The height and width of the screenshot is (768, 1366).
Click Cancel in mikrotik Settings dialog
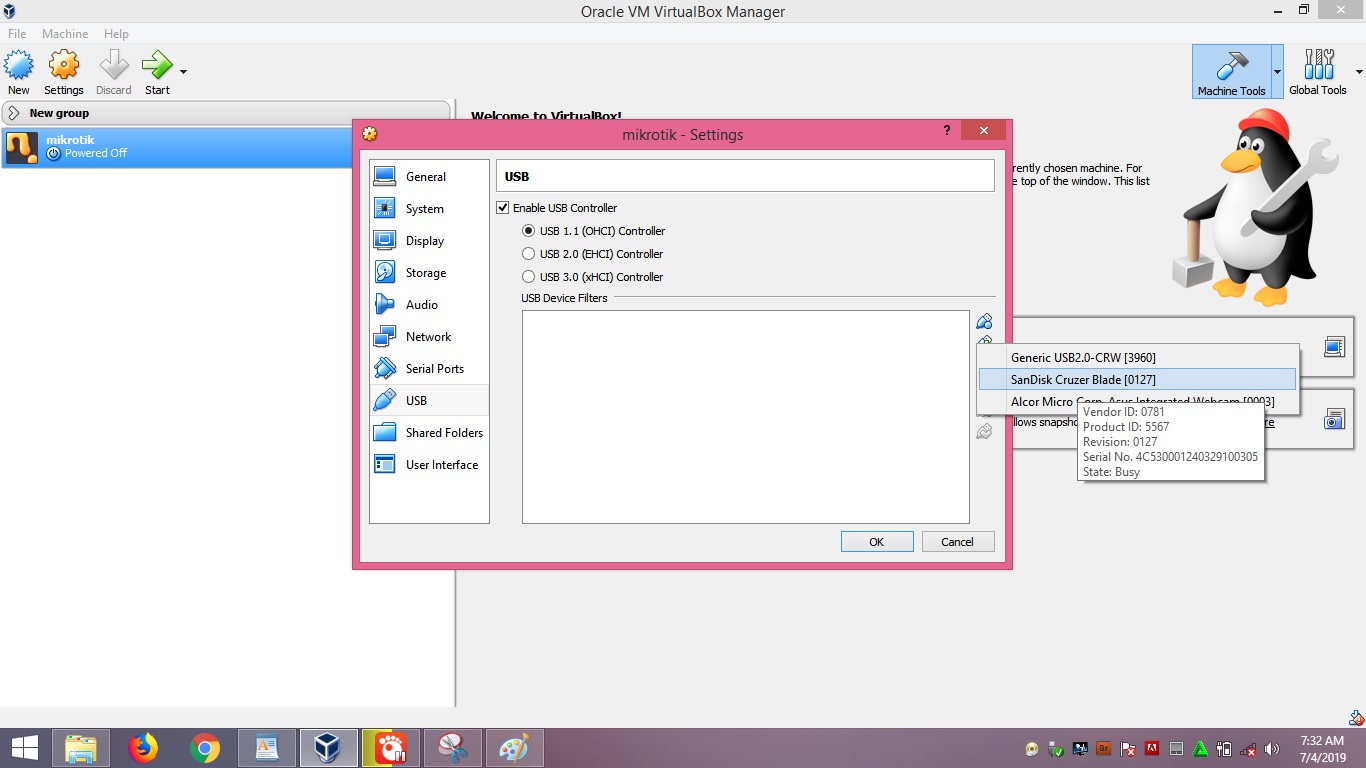[x=957, y=542]
